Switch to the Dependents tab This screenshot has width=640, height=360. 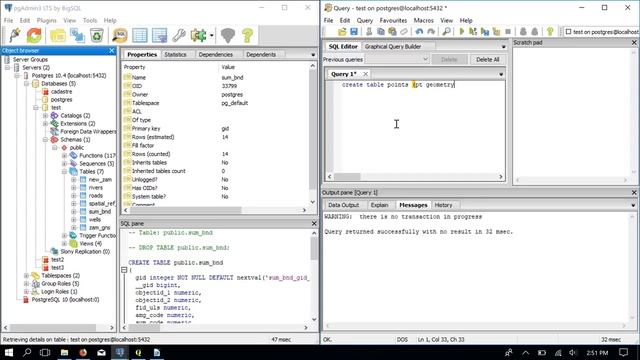click(x=261, y=54)
